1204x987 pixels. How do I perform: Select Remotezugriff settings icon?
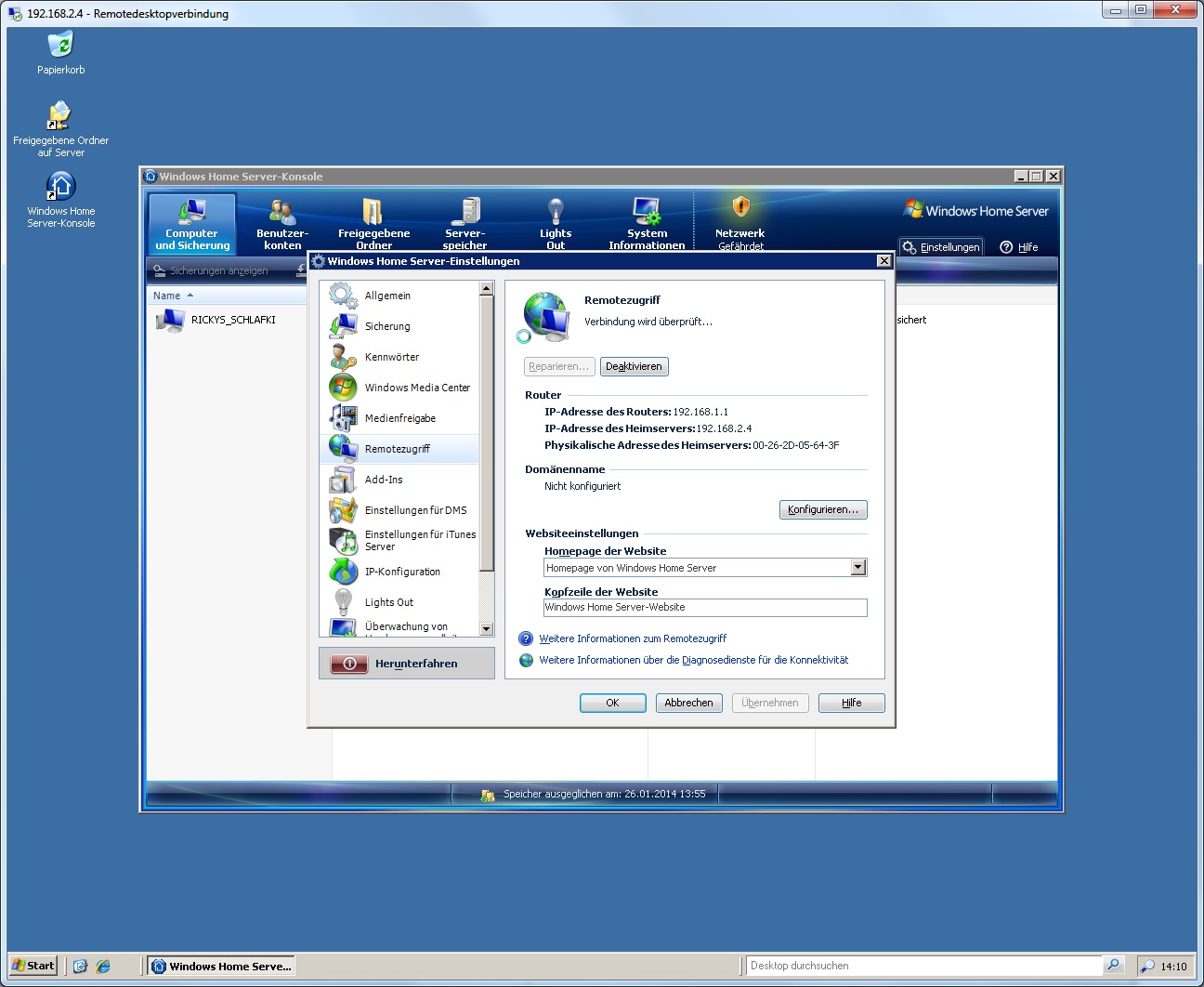pyautogui.click(x=343, y=448)
